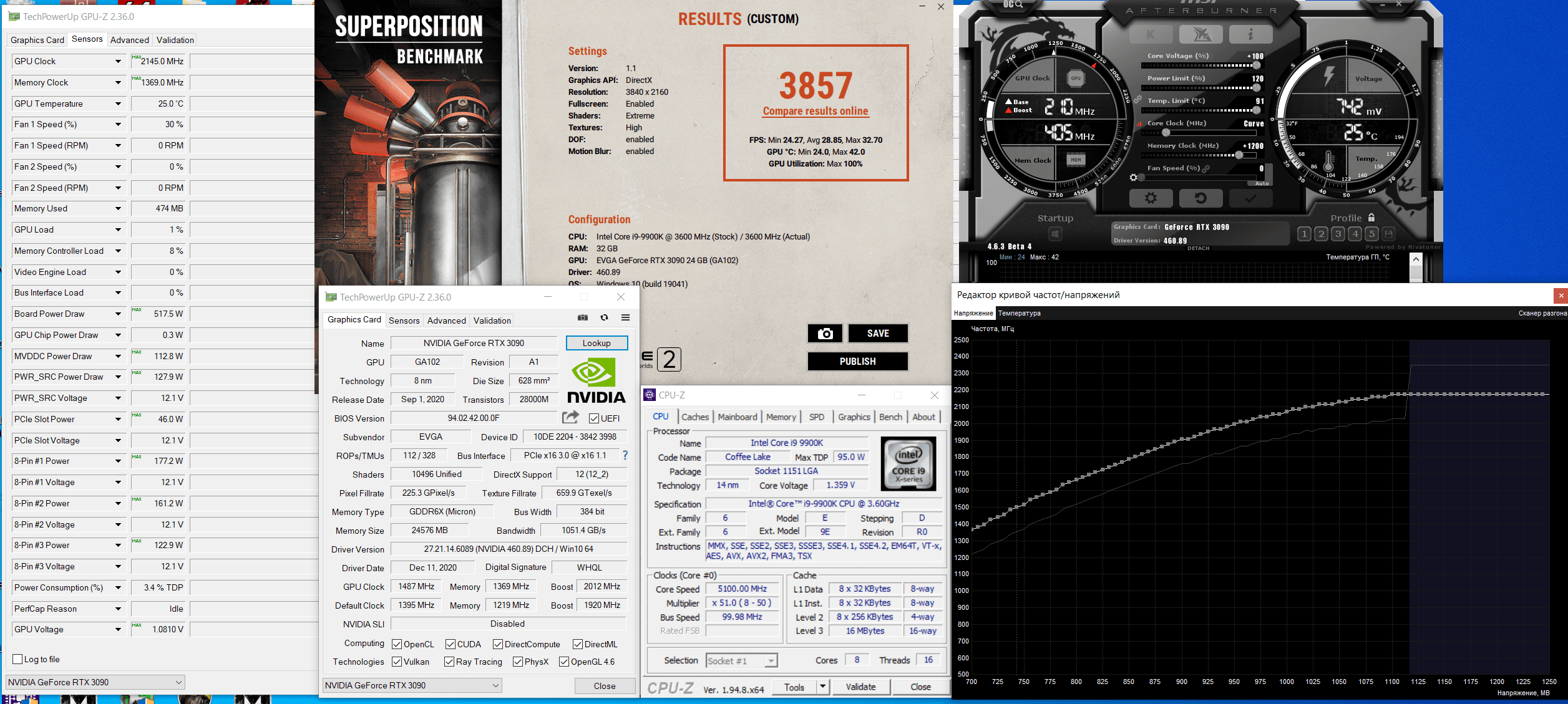
Task: Click Compare results online link
Action: tap(815, 111)
